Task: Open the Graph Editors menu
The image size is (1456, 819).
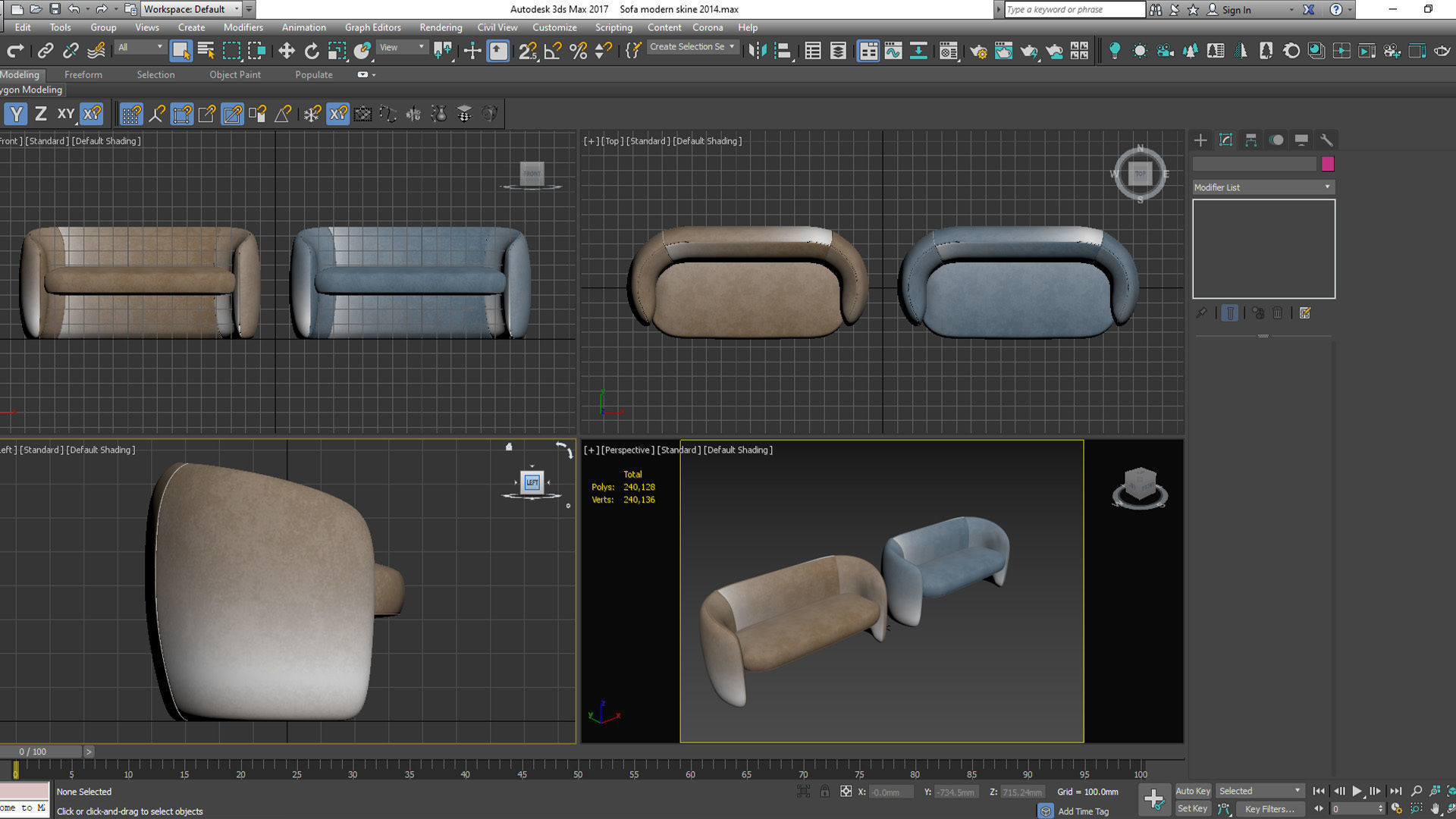Action: pos(372,27)
